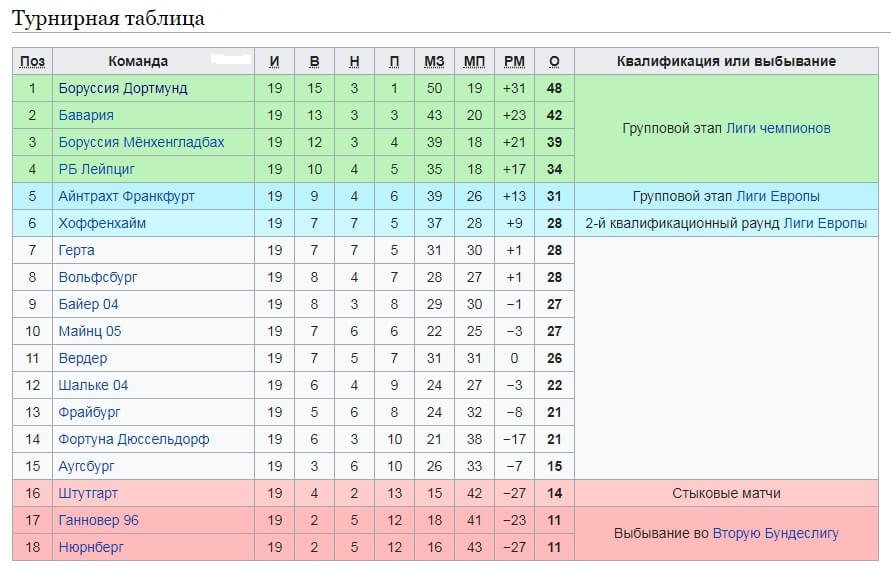Image resolution: width=891 pixels, height=572 pixels.
Task: Click the Боруссия Мёнхенгладбах link
Action: 141,142
